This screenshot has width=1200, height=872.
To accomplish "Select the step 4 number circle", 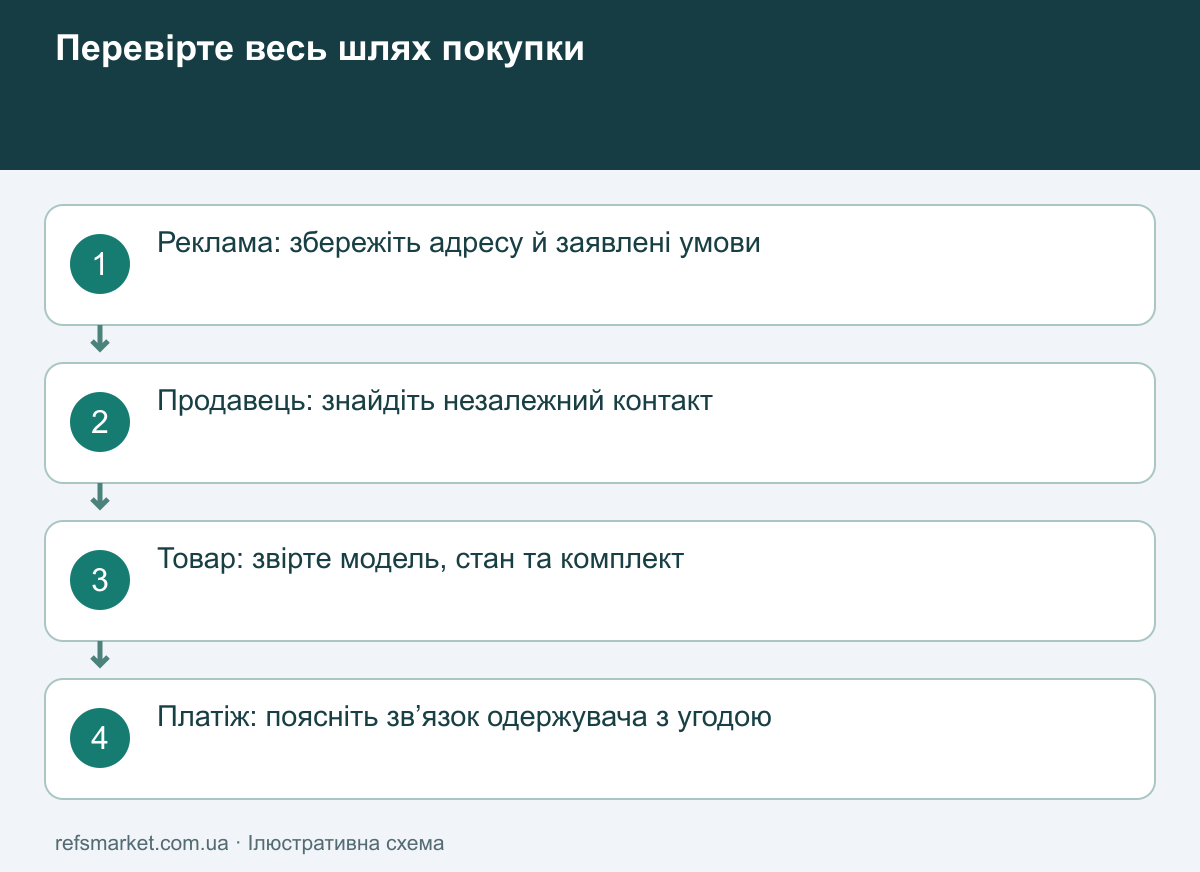I will coord(100,738).
